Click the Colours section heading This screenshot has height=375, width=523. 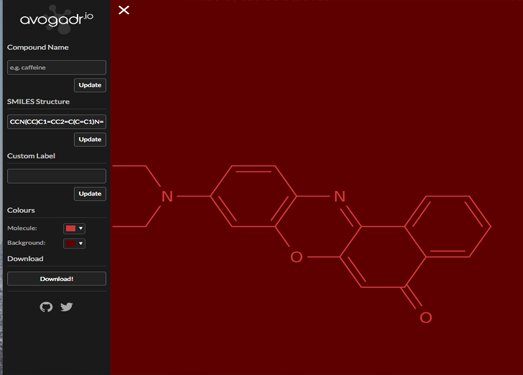[21, 211]
